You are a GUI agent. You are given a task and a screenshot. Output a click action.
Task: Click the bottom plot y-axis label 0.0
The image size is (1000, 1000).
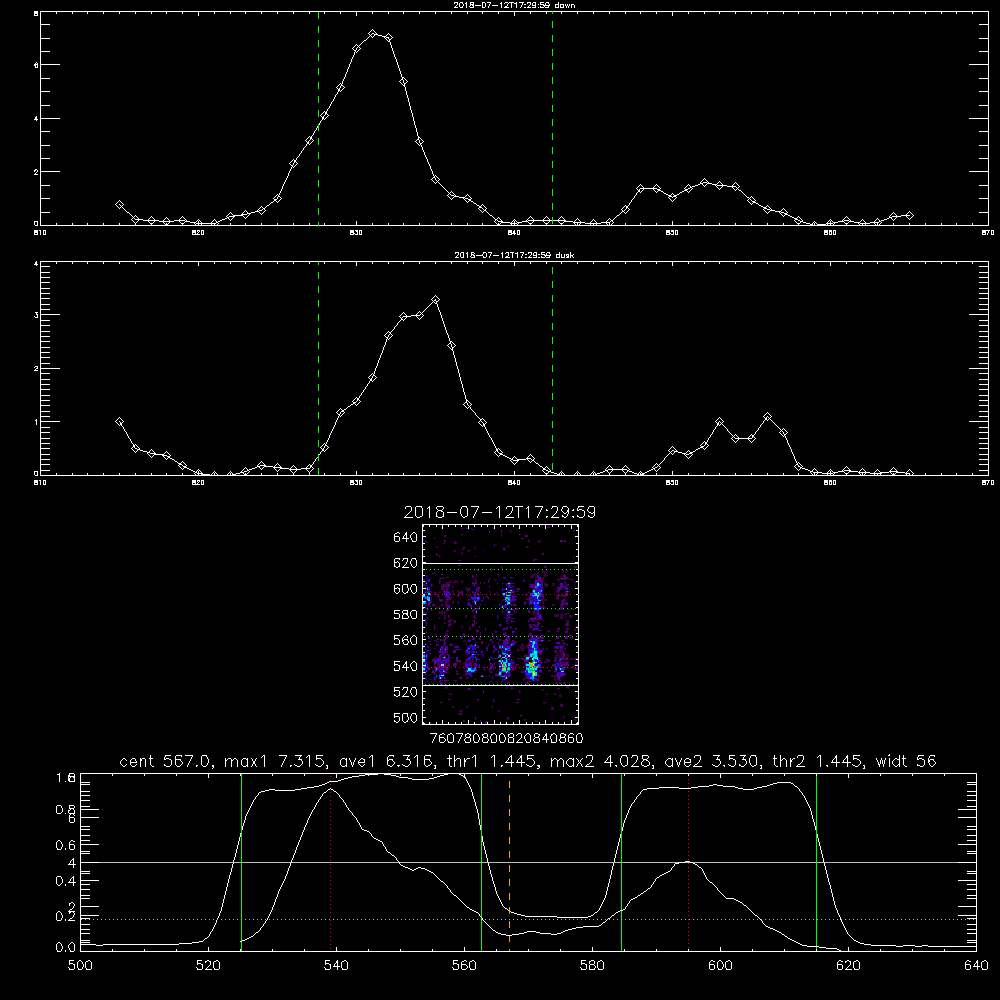(65, 948)
